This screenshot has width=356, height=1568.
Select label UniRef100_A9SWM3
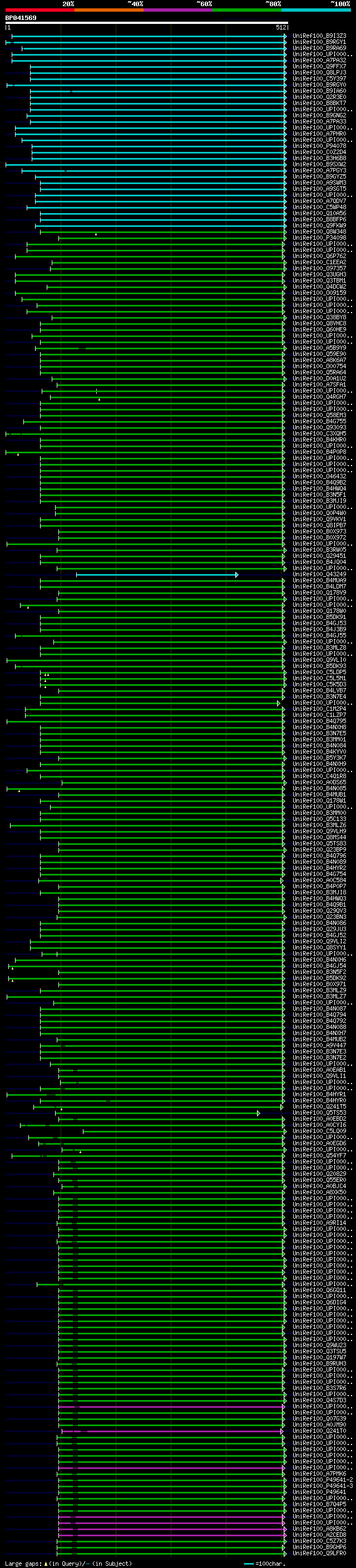(319, 182)
